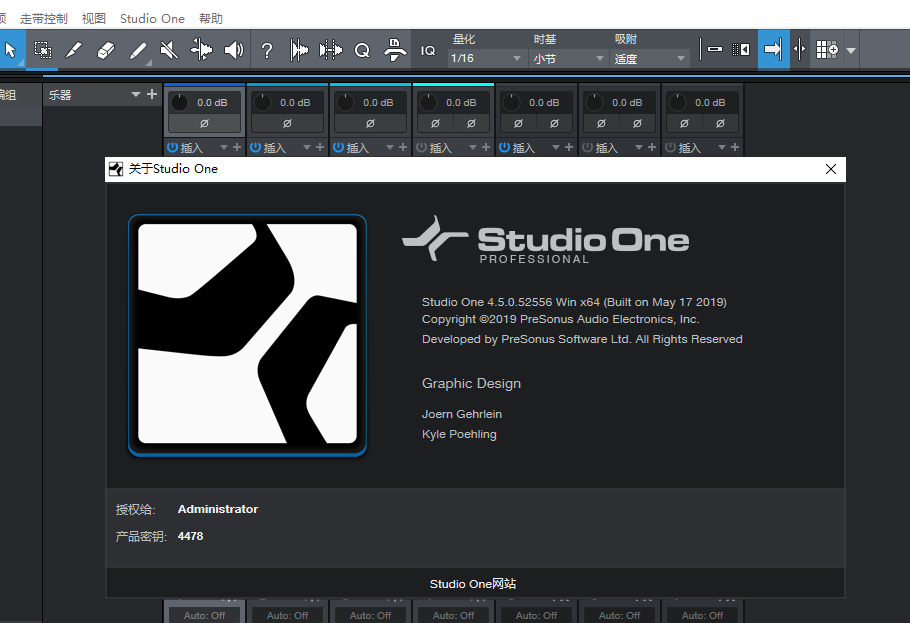Click Auto: Off under the seventh channel
Image resolution: width=910 pixels, height=623 pixels.
(x=702, y=615)
